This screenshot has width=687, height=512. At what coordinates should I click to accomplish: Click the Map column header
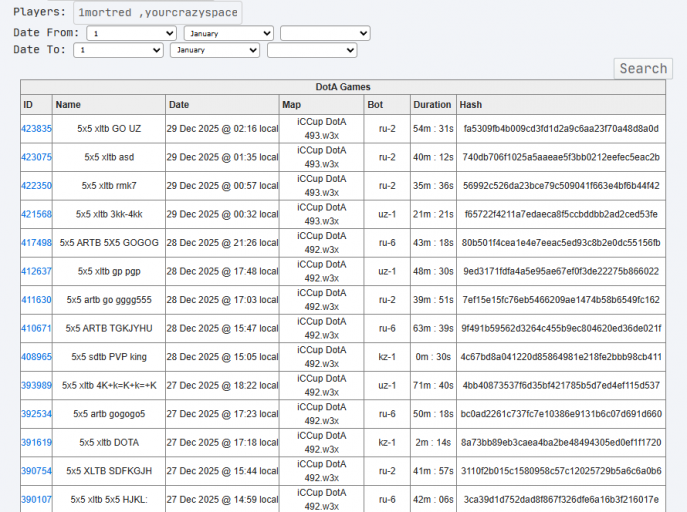(x=322, y=105)
